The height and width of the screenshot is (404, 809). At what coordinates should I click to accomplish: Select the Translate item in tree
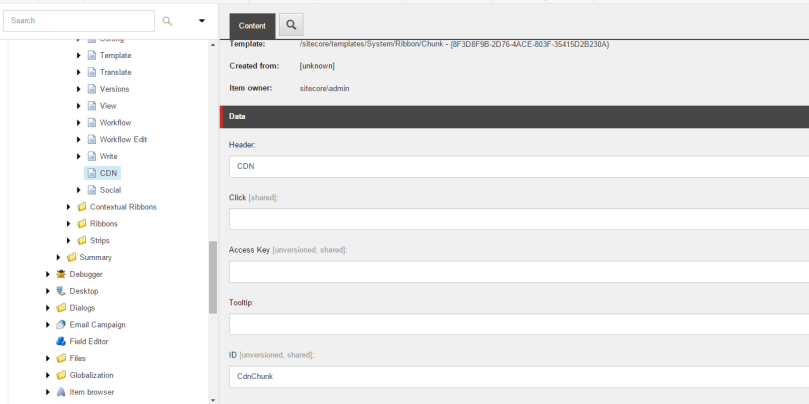point(115,72)
